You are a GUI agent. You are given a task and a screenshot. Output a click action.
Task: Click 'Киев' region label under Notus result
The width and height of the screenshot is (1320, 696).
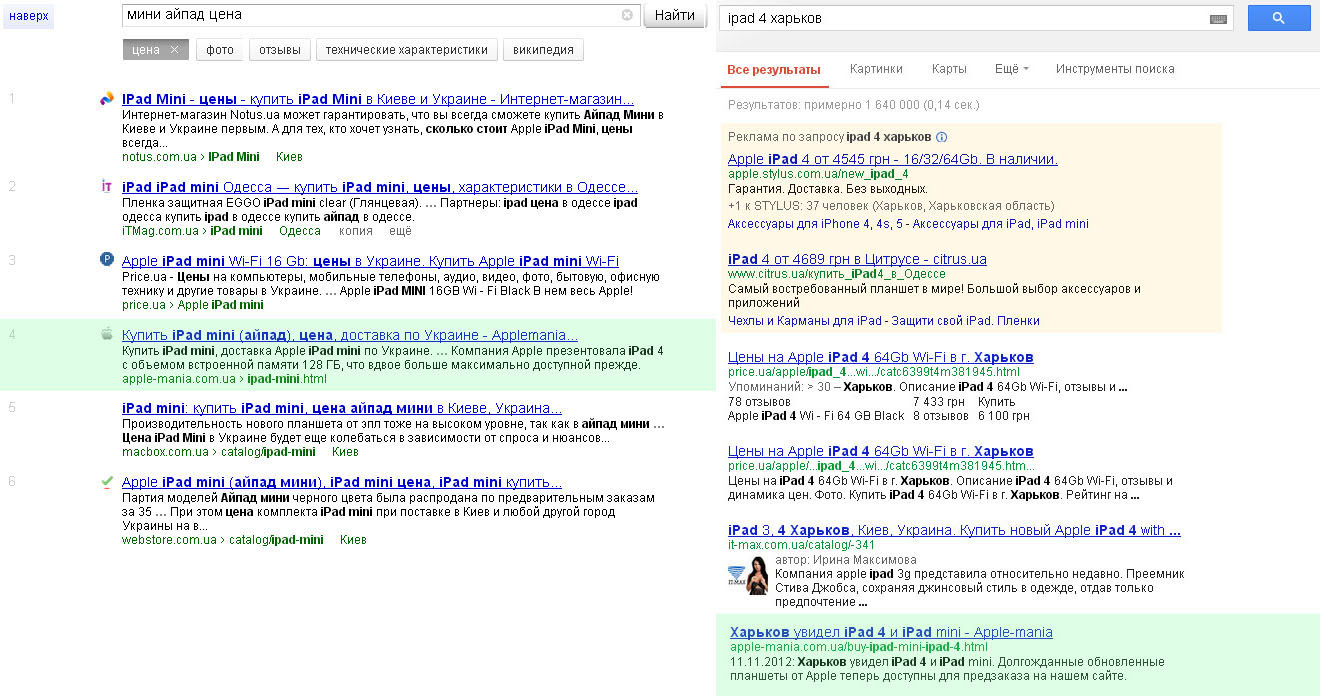289,157
